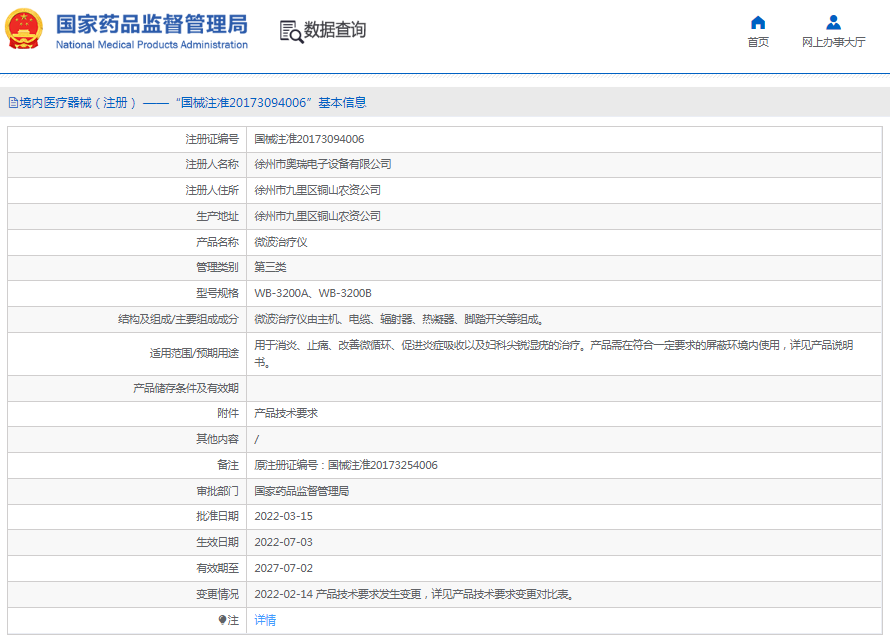This screenshot has height=638, width=890.
Task: Click the 首页 house icon
Action: tap(758, 23)
